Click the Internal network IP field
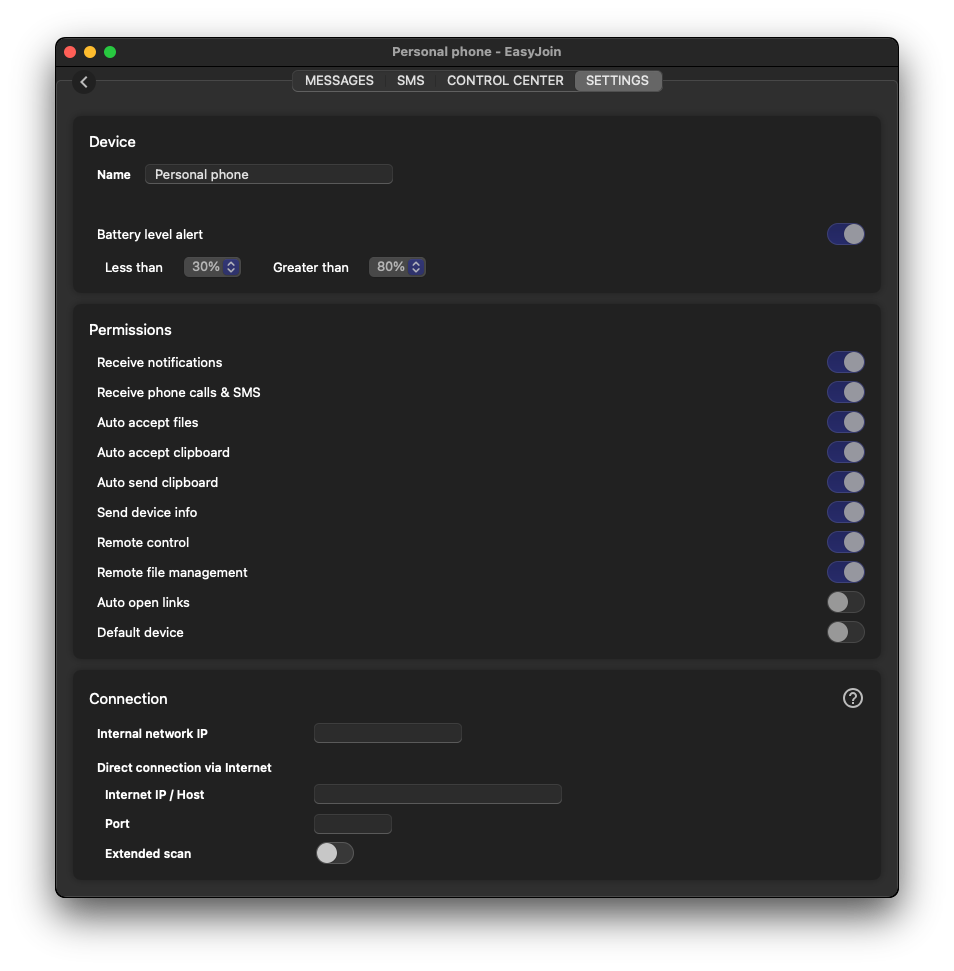This screenshot has width=954, height=971. [x=388, y=733]
